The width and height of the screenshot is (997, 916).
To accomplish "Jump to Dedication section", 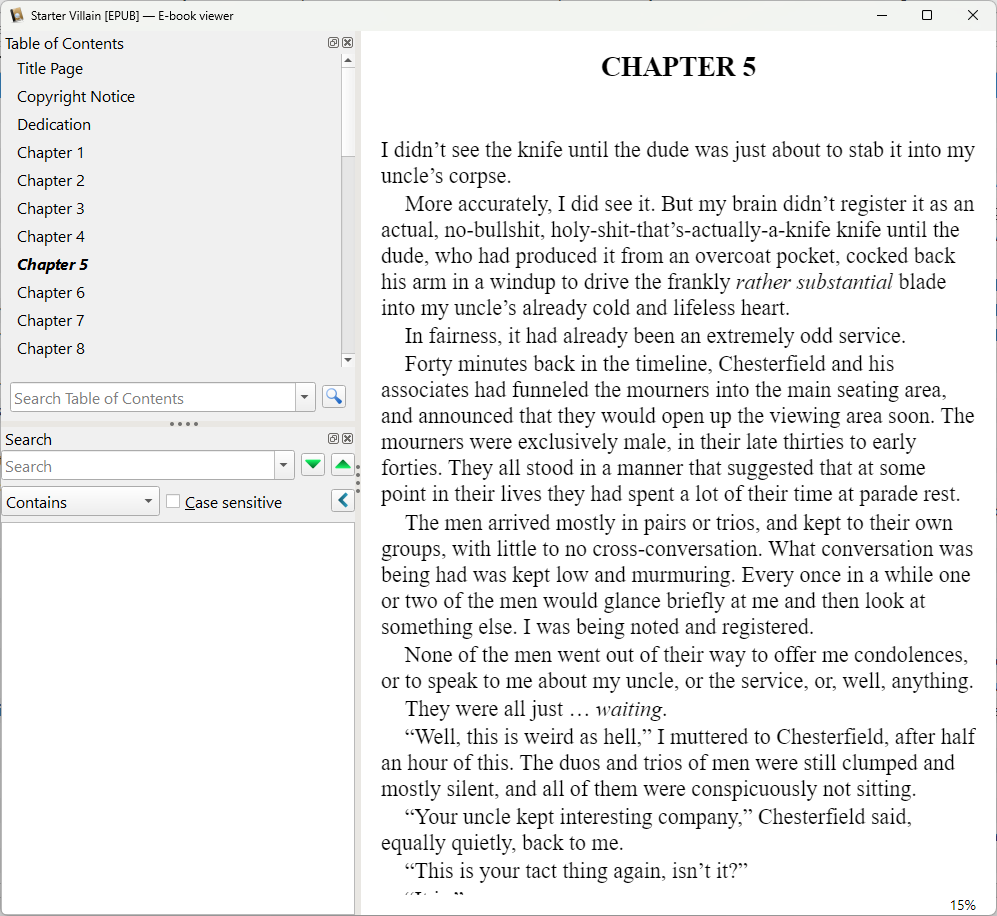I will (x=53, y=125).
